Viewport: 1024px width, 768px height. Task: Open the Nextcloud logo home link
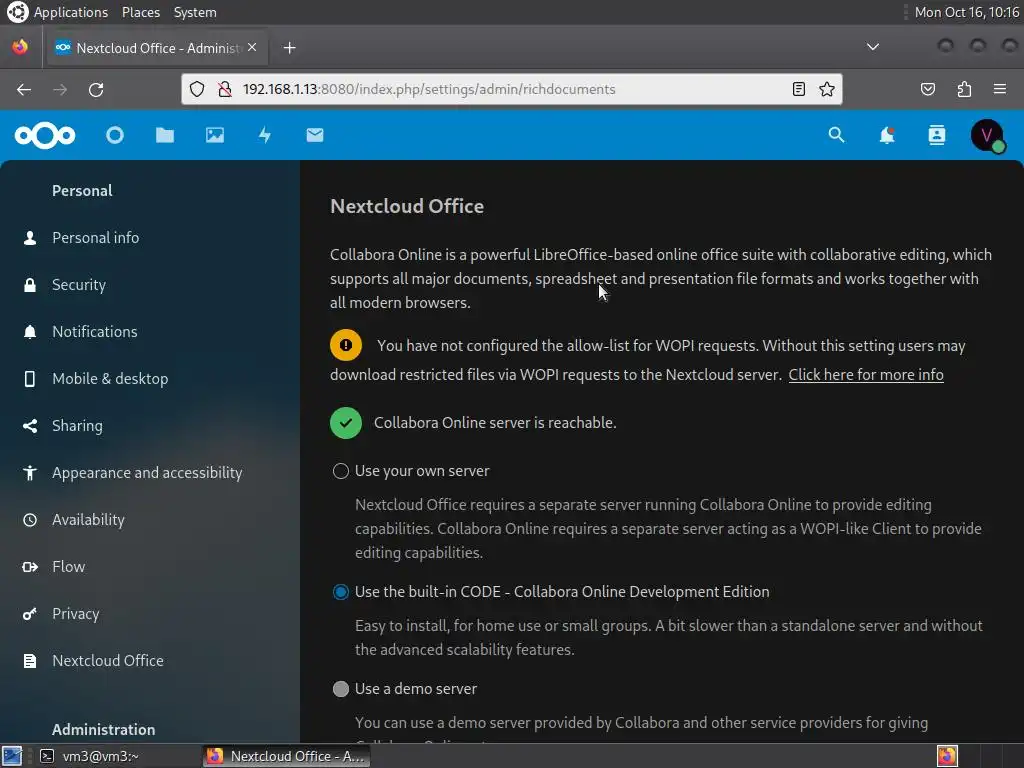tap(45, 135)
